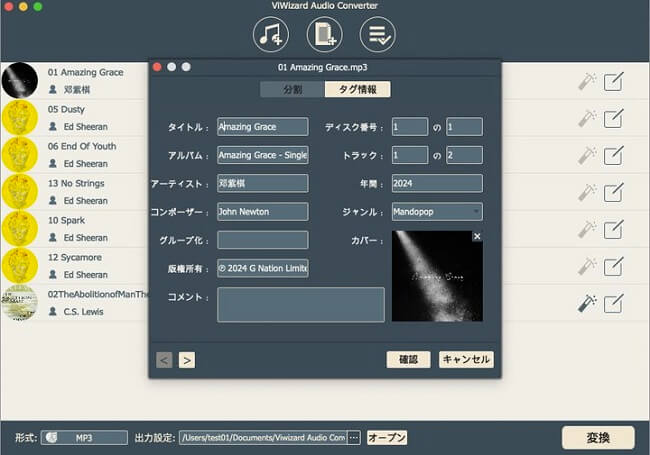Click effects wand icon for 06 End Of Youth
650x455 pixels.
[x=587, y=155]
